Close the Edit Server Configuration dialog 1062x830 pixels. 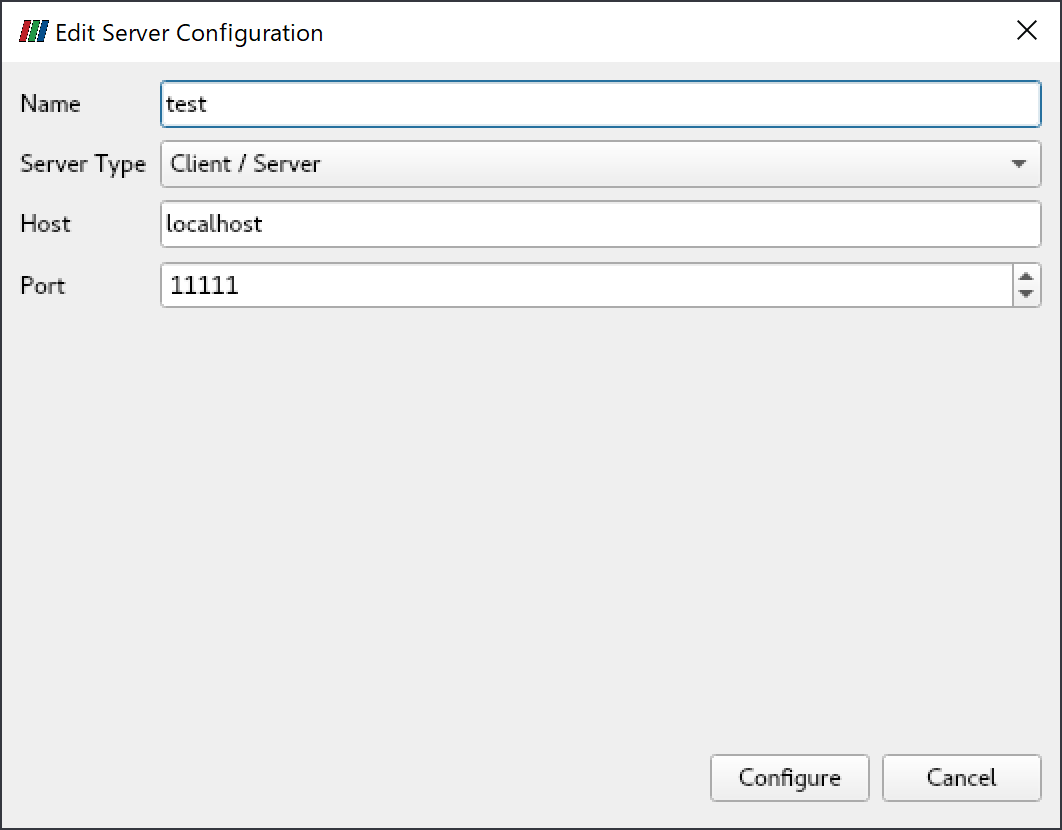[1026, 31]
